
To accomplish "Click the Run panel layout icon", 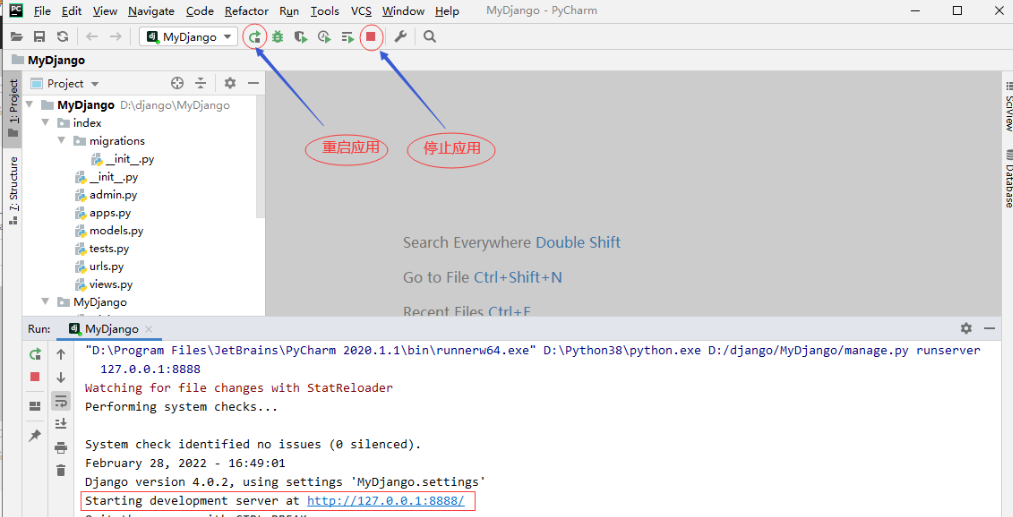I will pos(35,406).
